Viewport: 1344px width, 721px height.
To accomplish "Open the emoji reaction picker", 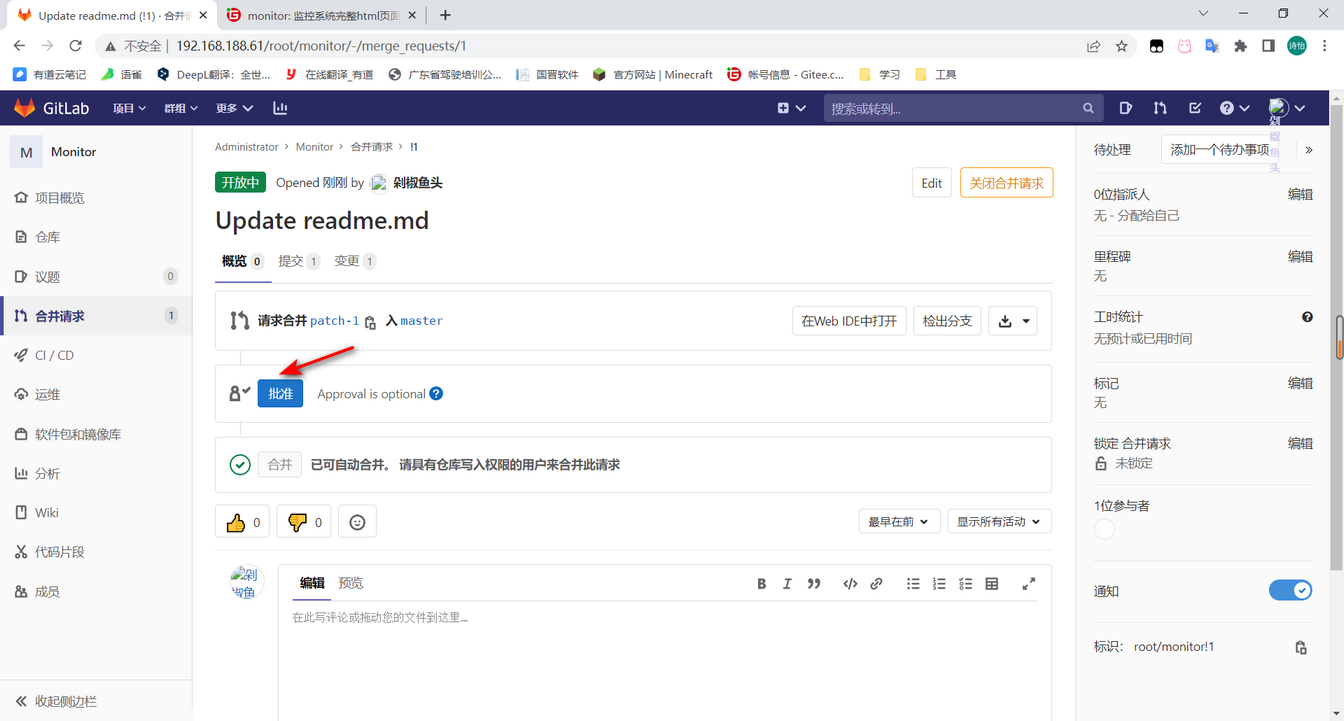I will [357, 521].
